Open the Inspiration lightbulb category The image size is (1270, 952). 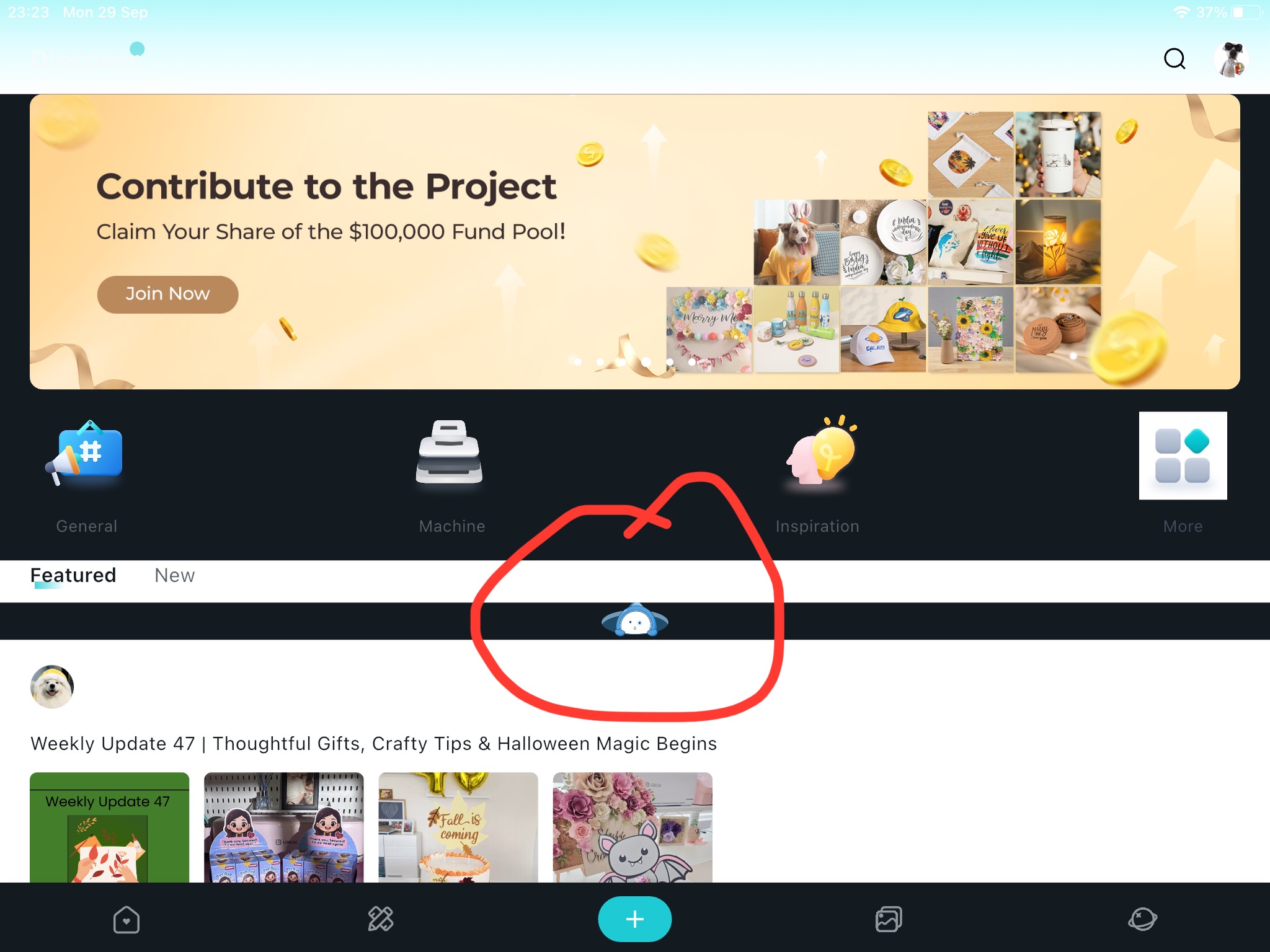pyautogui.click(x=821, y=451)
